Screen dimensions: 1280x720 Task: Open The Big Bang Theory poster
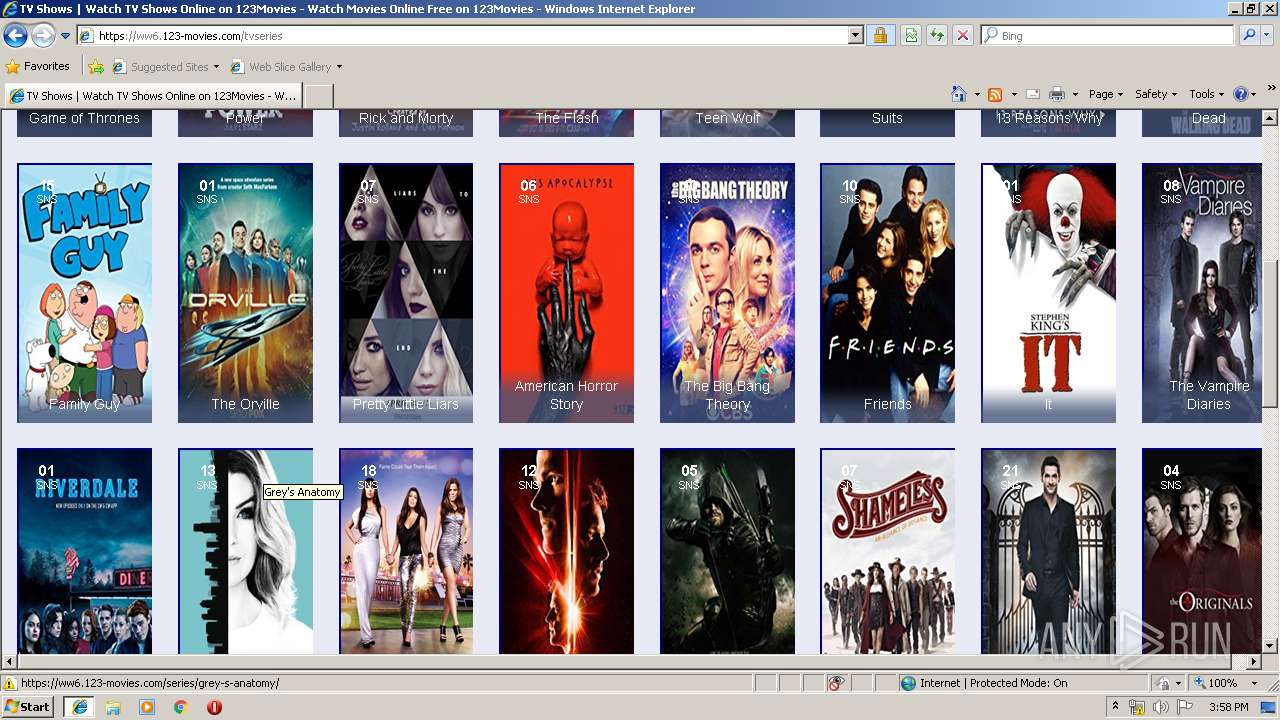pyautogui.click(x=727, y=293)
